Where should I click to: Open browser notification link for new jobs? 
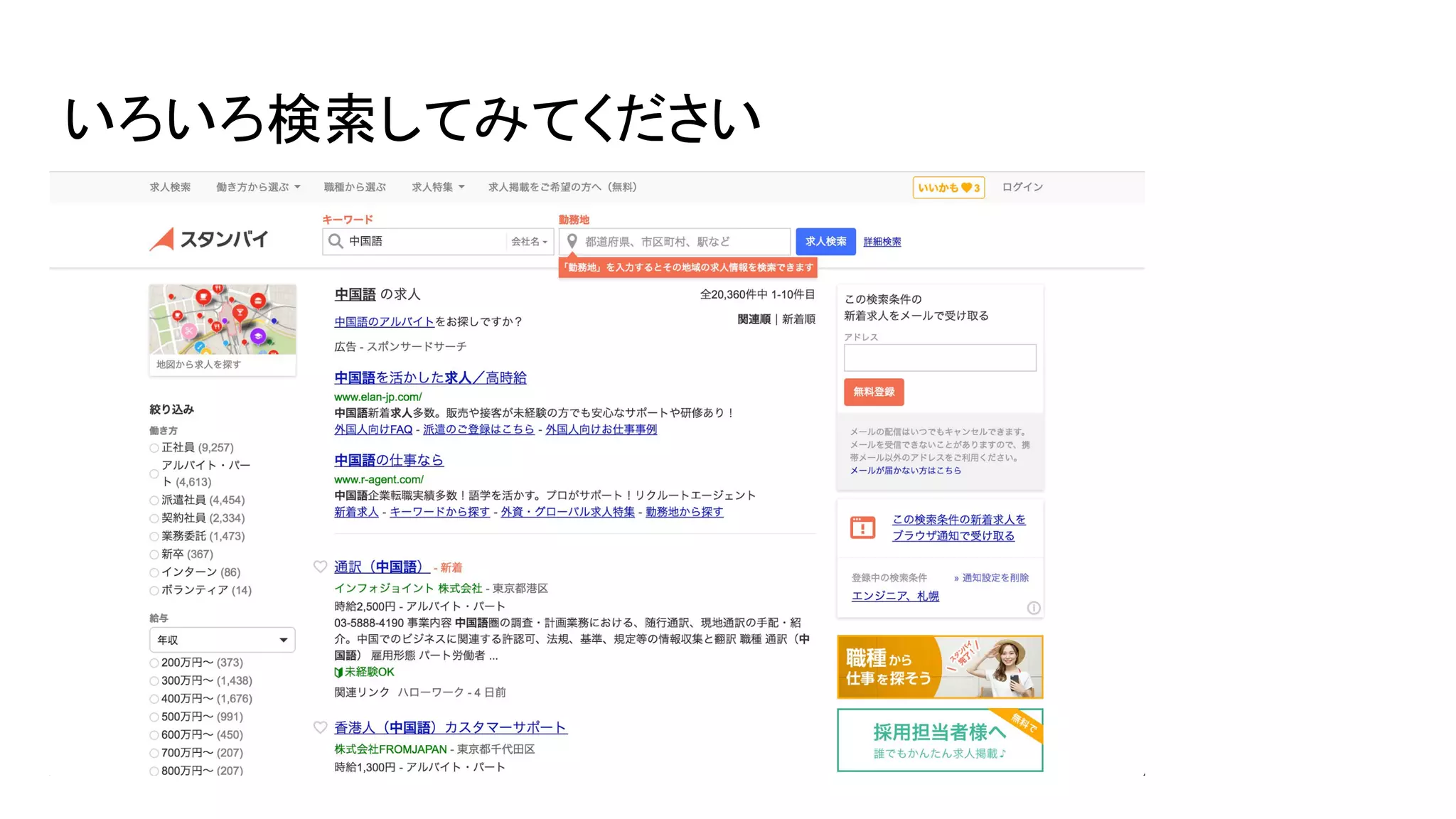point(958,528)
